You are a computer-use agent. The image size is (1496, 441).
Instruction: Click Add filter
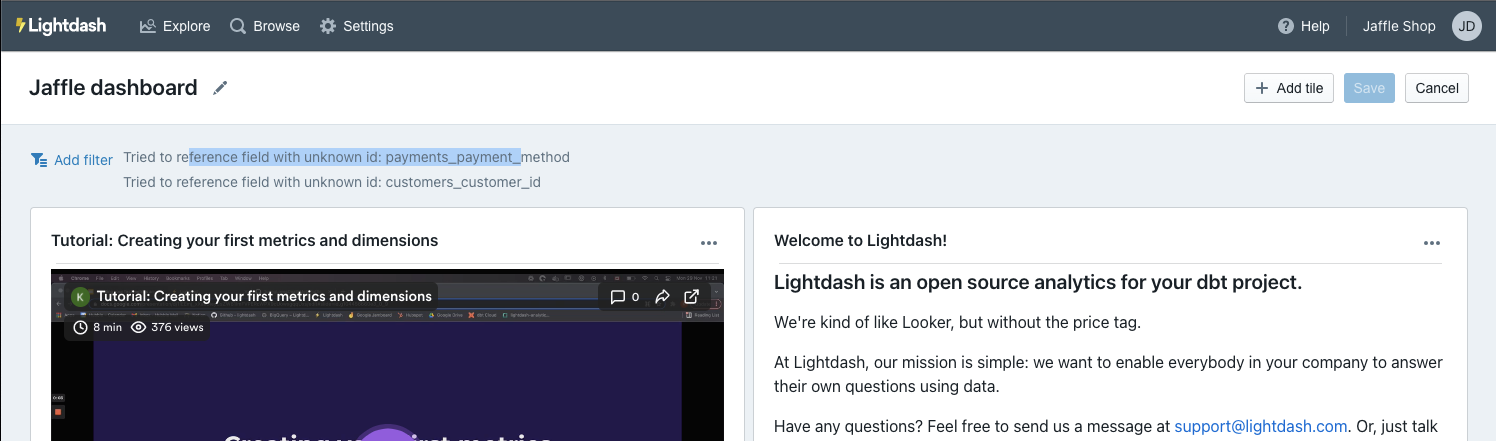coord(72,160)
